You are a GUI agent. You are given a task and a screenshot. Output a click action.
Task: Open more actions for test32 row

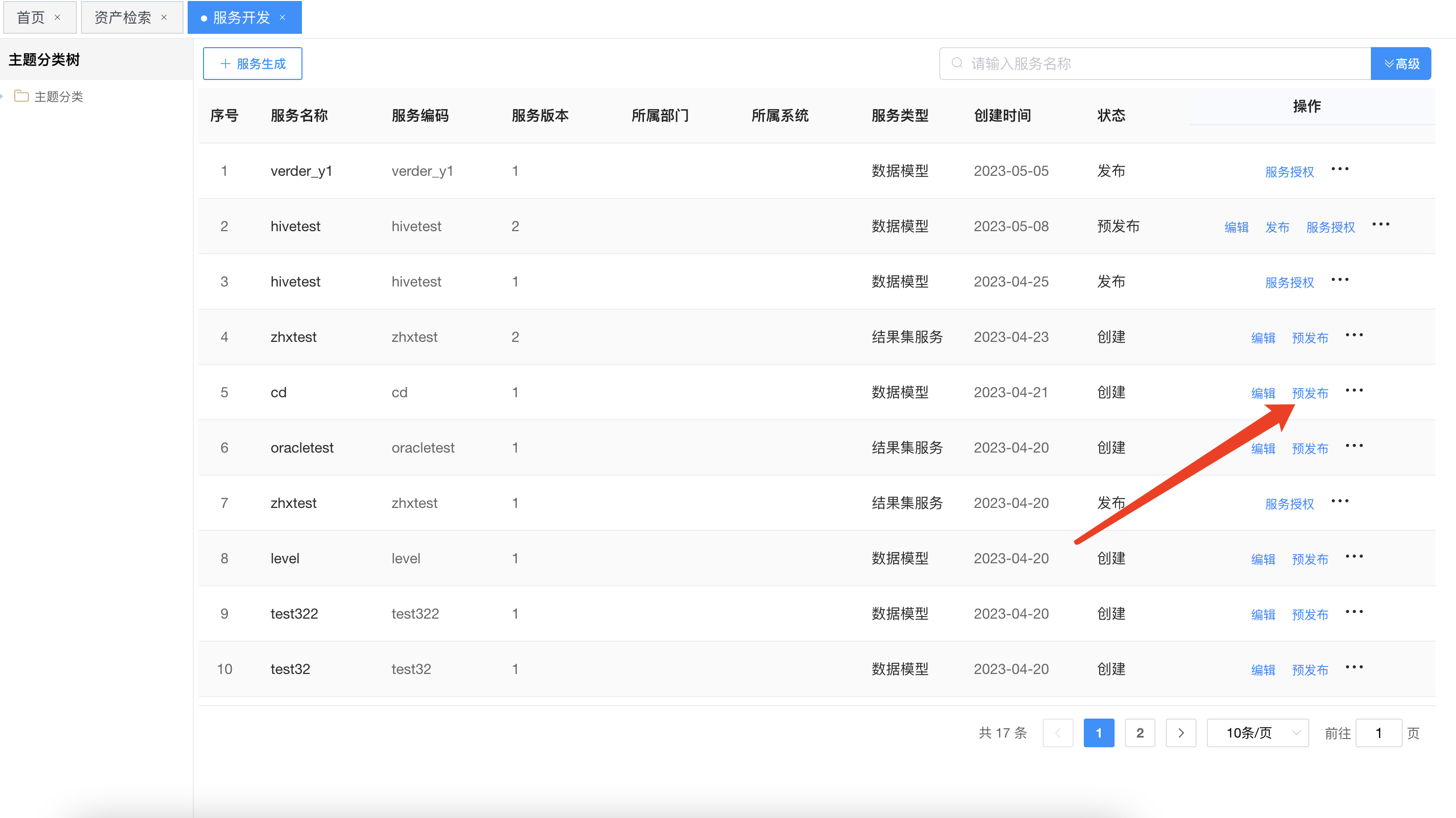(1354, 667)
